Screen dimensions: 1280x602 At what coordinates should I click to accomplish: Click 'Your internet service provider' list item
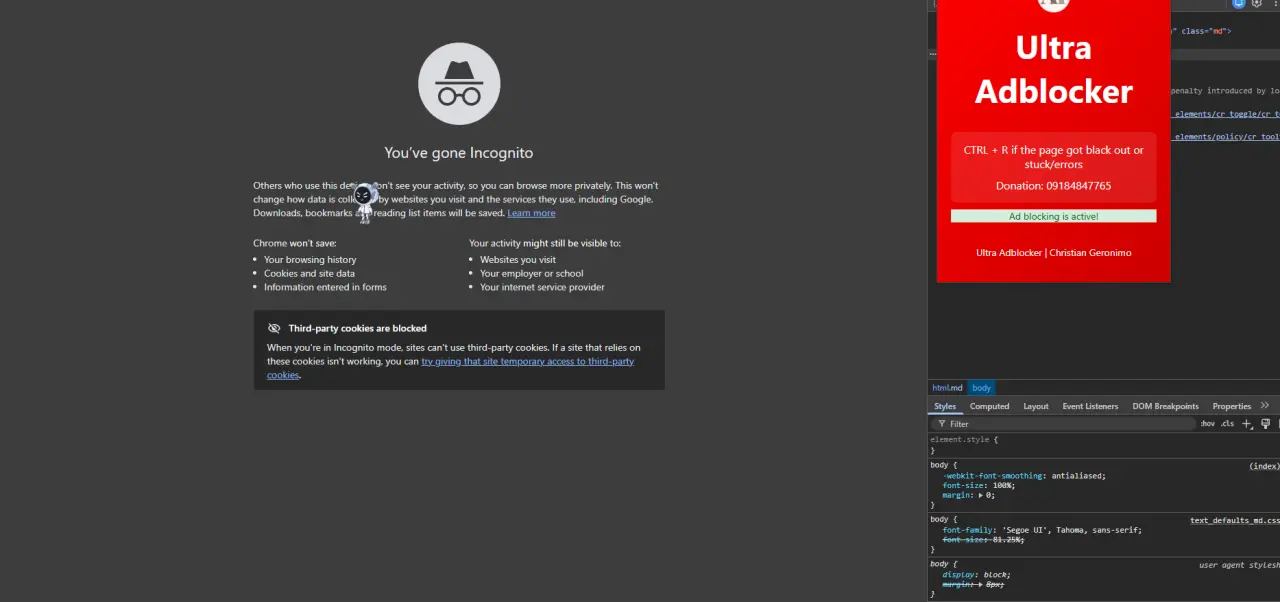pos(542,287)
